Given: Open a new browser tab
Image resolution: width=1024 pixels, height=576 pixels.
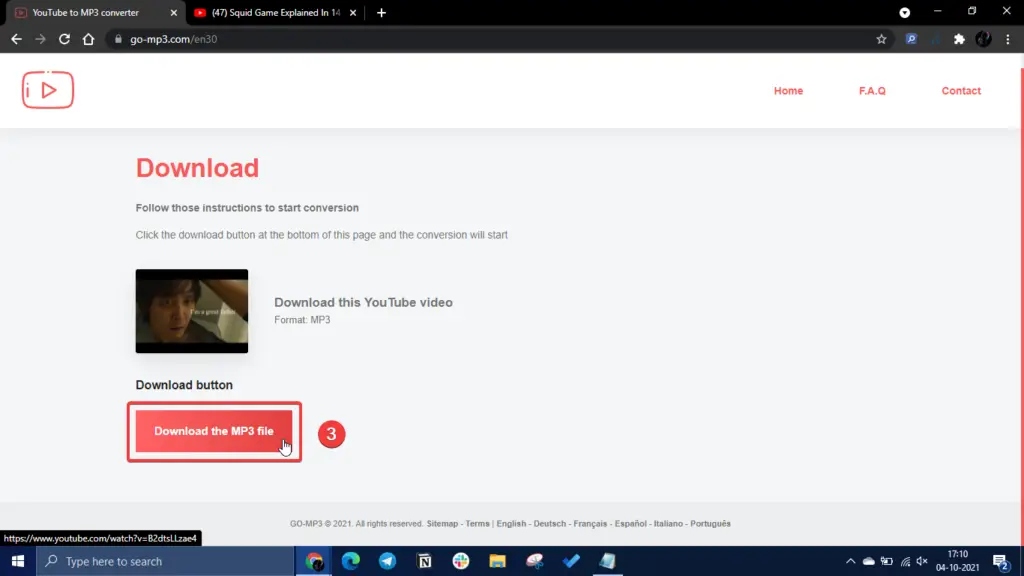Looking at the screenshot, I should [381, 12].
